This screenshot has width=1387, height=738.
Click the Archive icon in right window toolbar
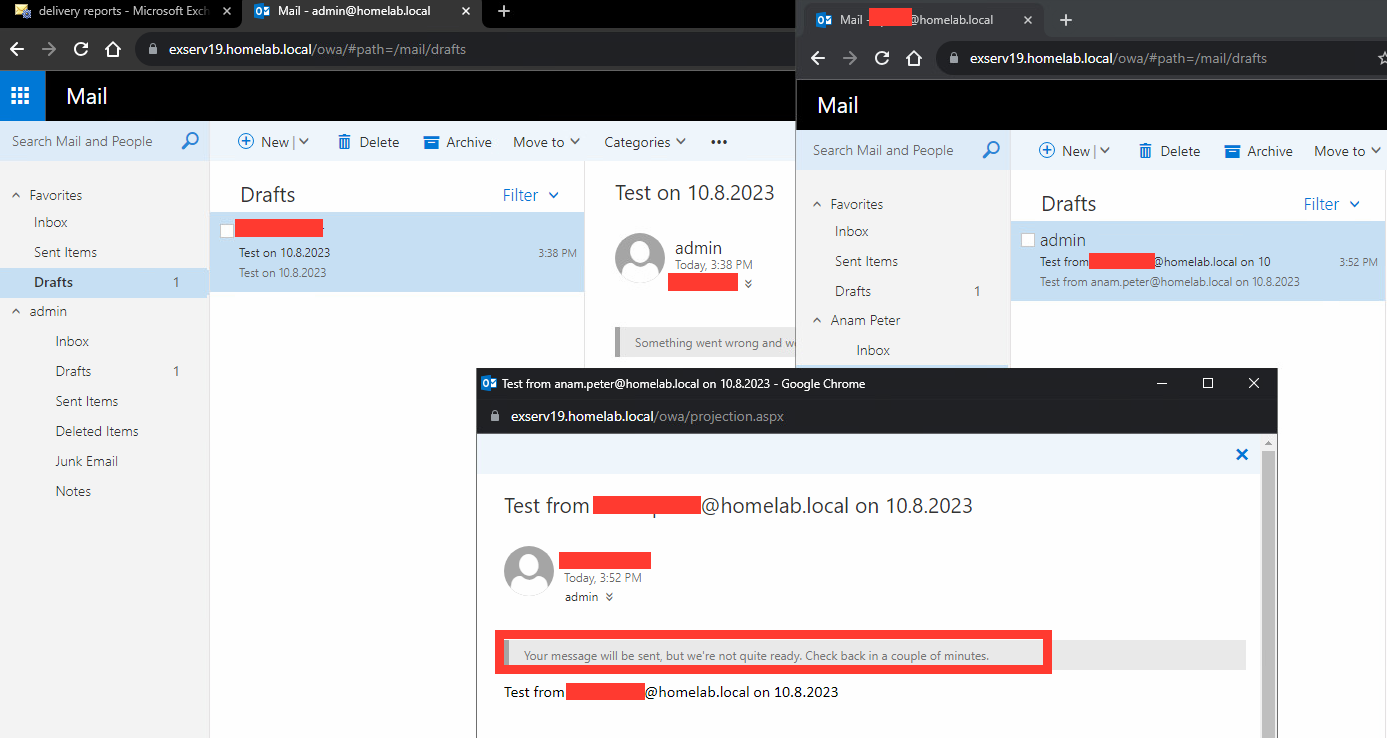tap(1232, 151)
